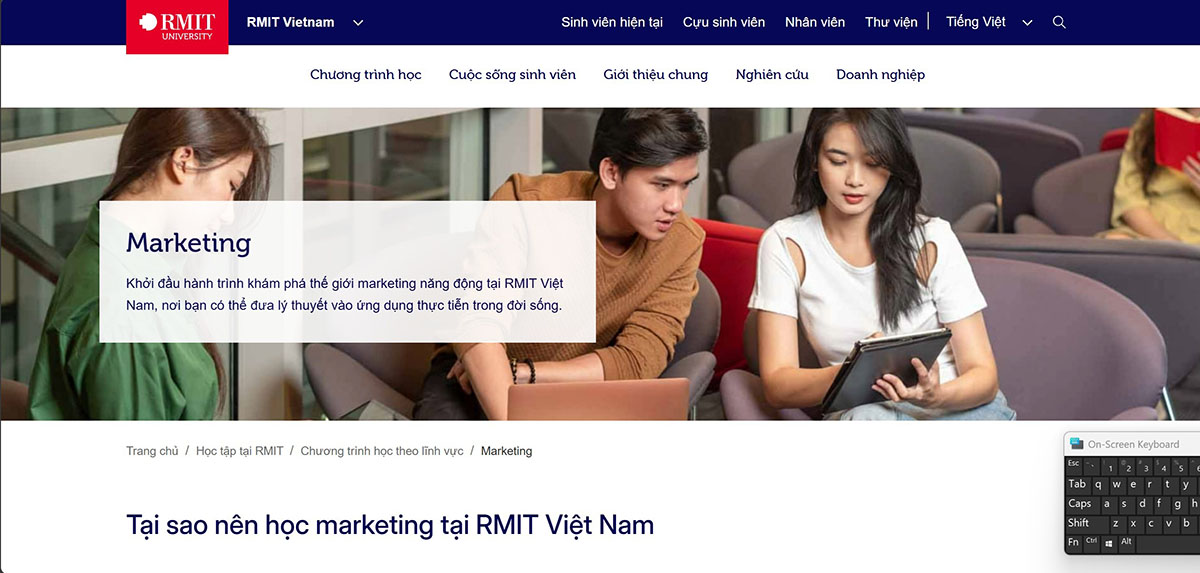Tap the space bar on On-Screen Keyboard
The width and height of the screenshot is (1200, 573).
pos(1168,544)
